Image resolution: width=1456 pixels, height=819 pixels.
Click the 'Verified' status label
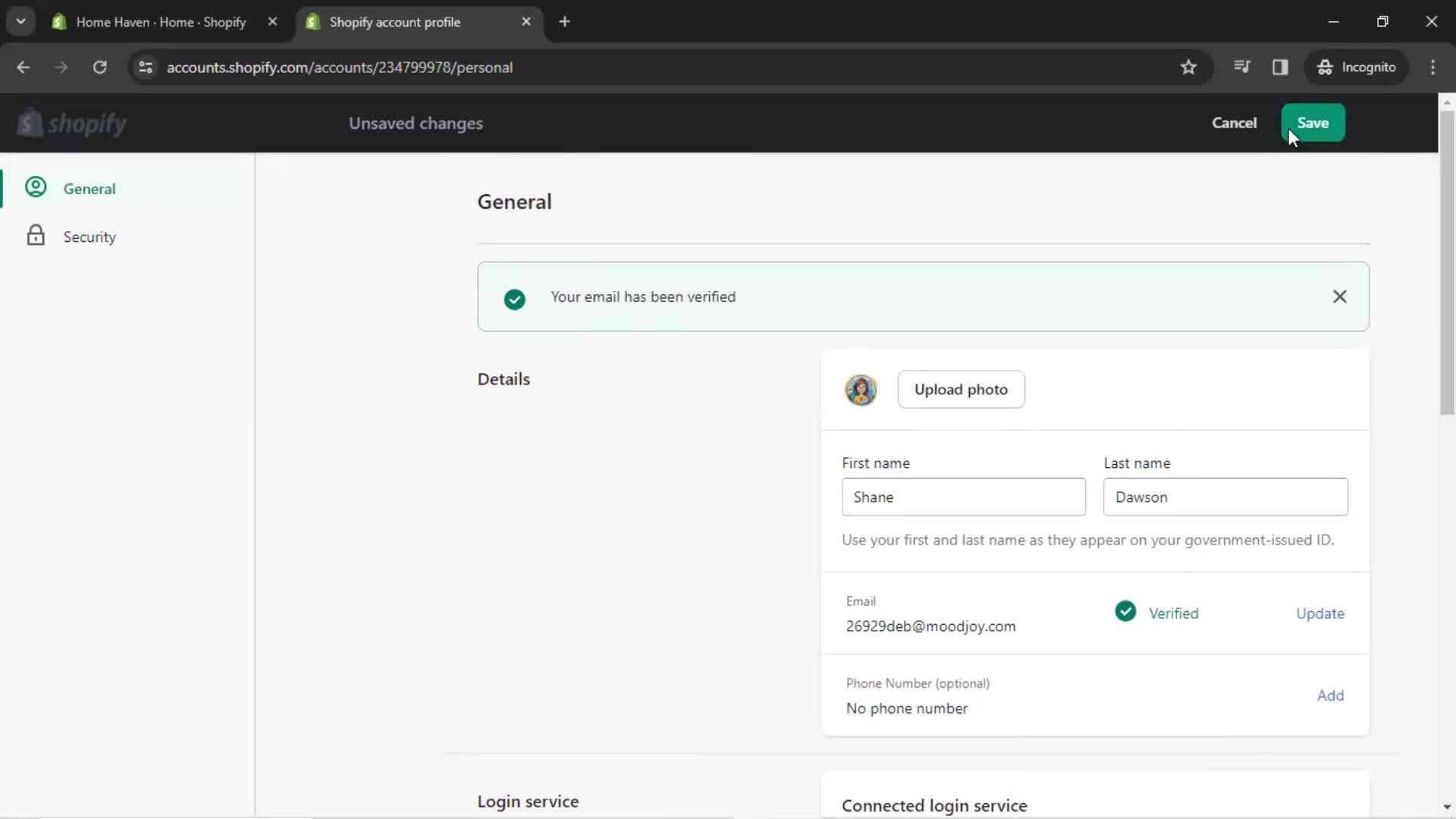pos(1173,613)
